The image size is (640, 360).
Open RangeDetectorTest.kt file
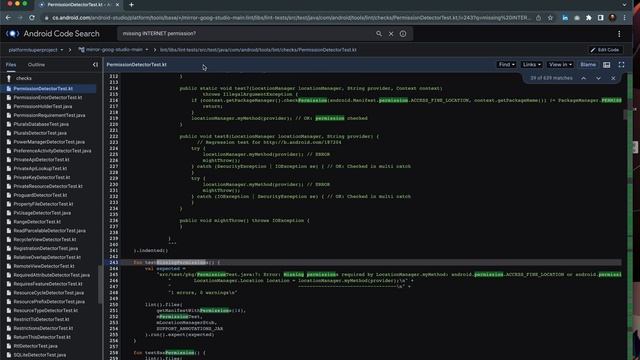pos(37,222)
